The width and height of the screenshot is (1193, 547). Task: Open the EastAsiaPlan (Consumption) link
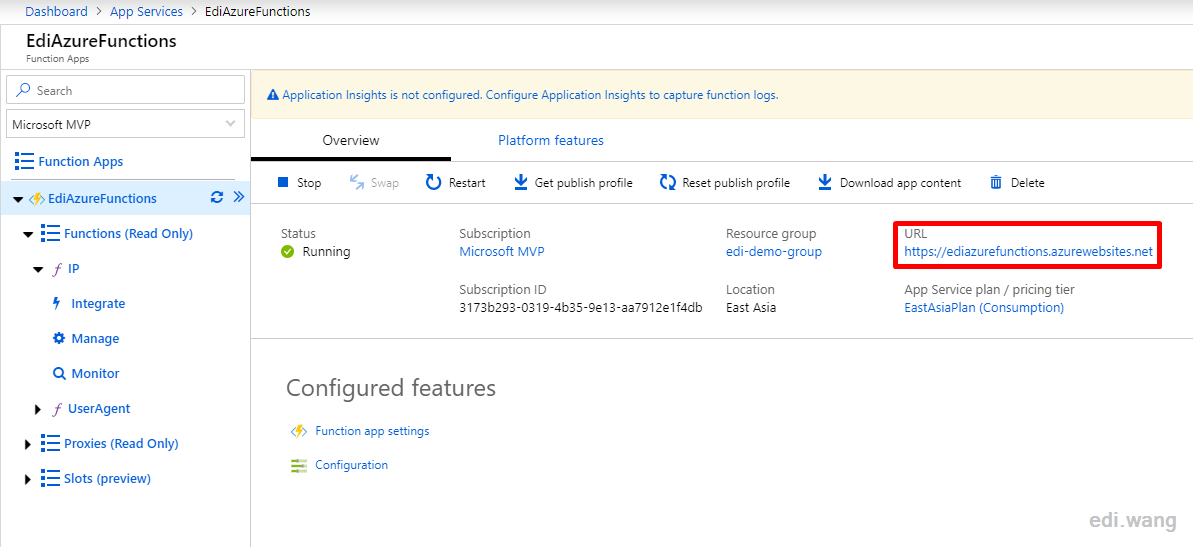click(x=984, y=308)
